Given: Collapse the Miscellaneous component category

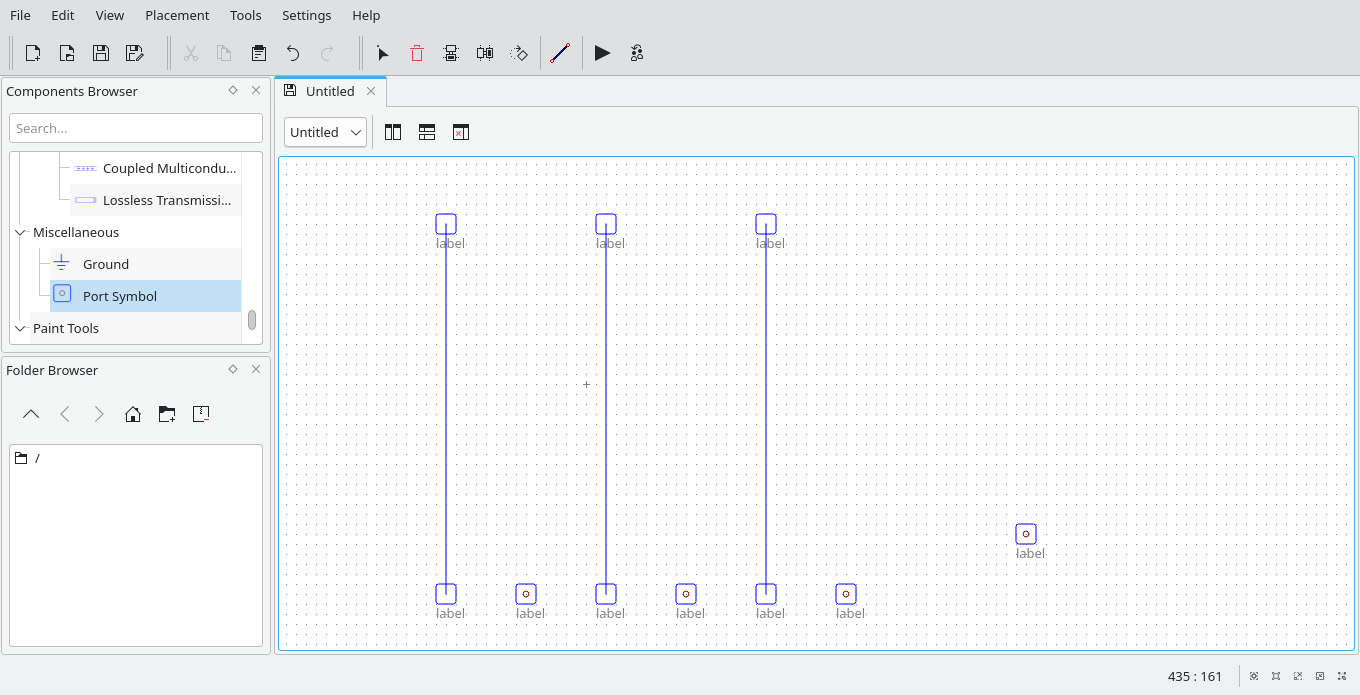Looking at the screenshot, I should tap(20, 232).
